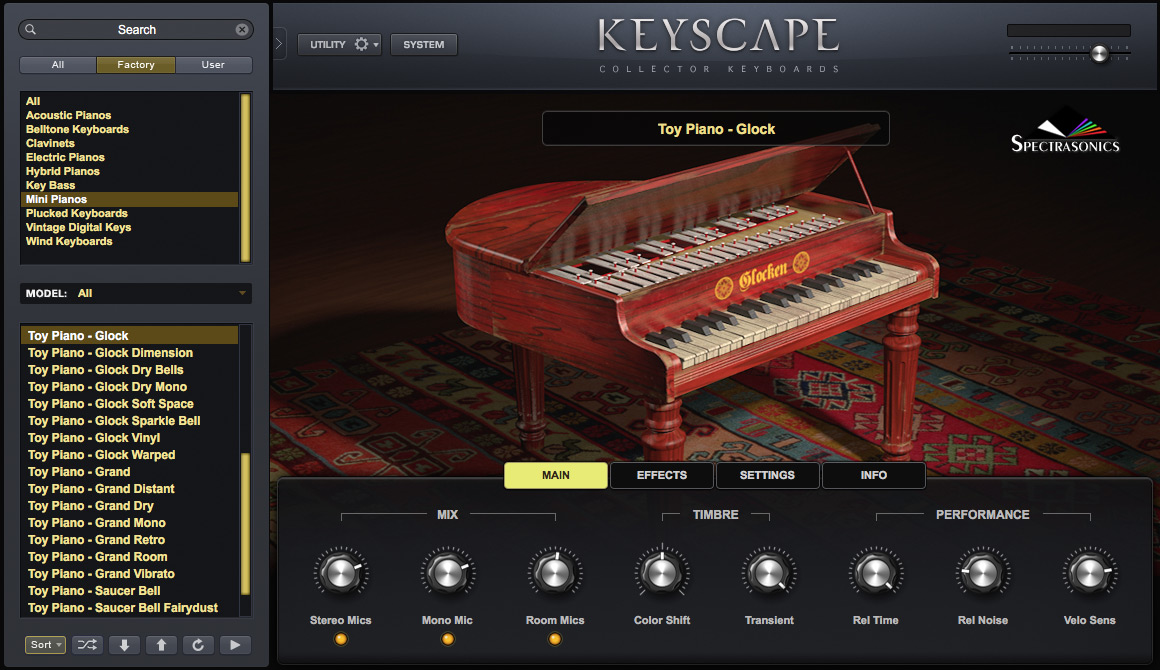Collapse the browser sidebar arrow
1160x670 pixels.
click(x=279, y=44)
